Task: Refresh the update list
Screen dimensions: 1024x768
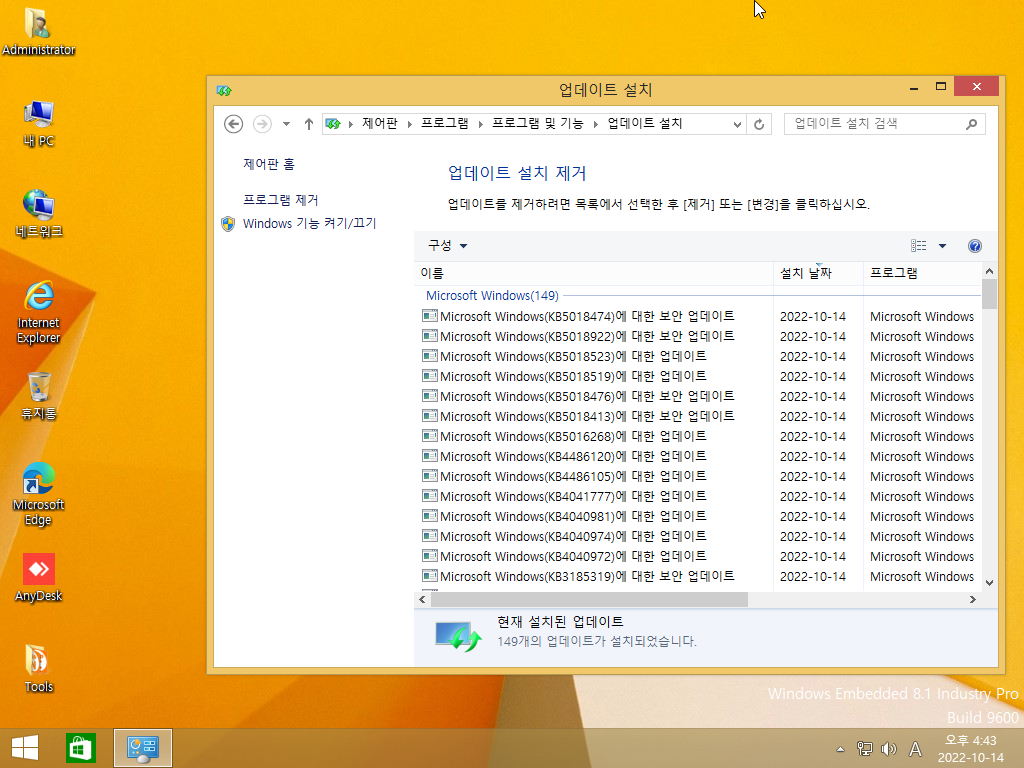Action: (759, 124)
